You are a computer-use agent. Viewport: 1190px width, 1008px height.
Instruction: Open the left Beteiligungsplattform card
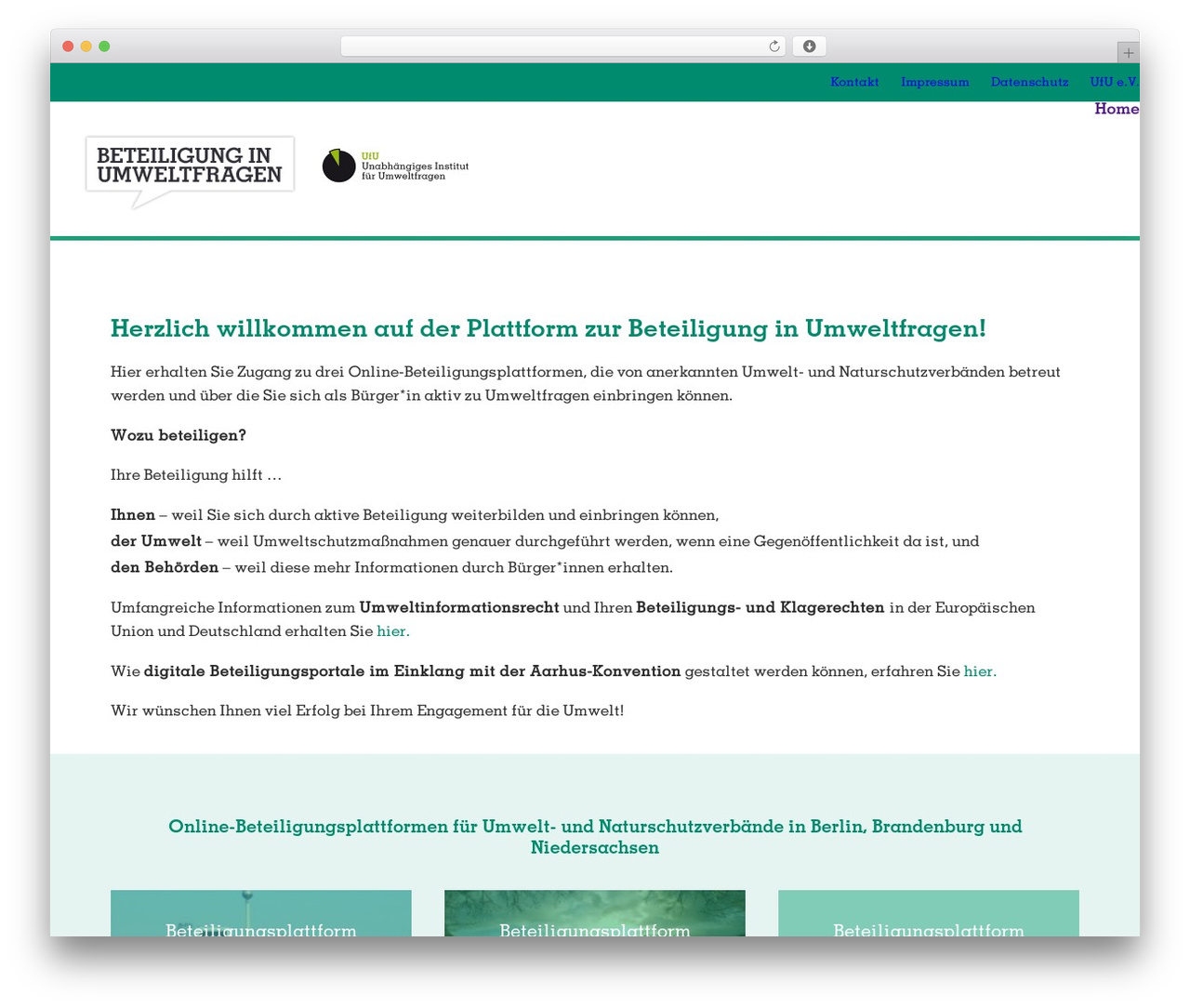[x=260, y=913]
